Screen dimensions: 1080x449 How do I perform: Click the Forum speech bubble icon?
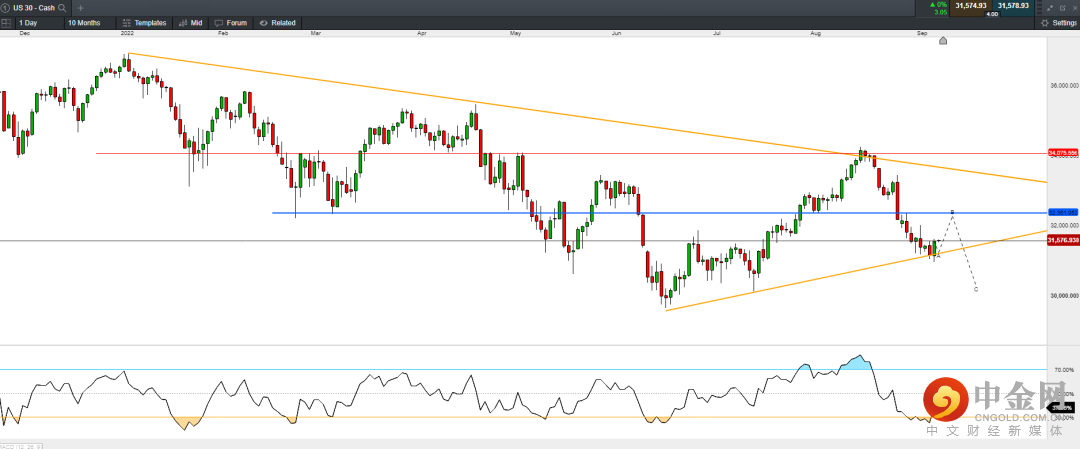coord(219,22)
